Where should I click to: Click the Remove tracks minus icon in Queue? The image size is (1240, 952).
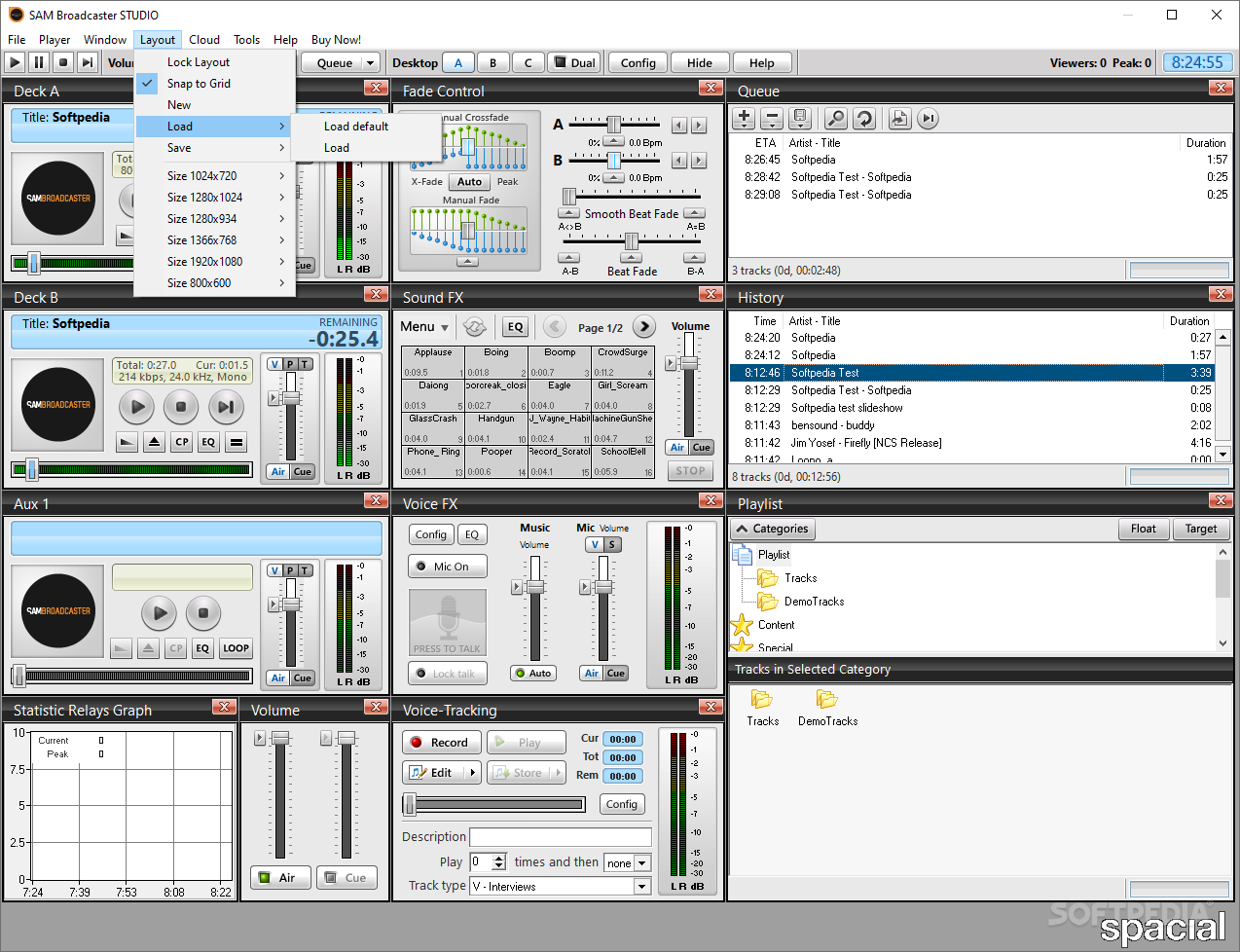coord(772,119)
